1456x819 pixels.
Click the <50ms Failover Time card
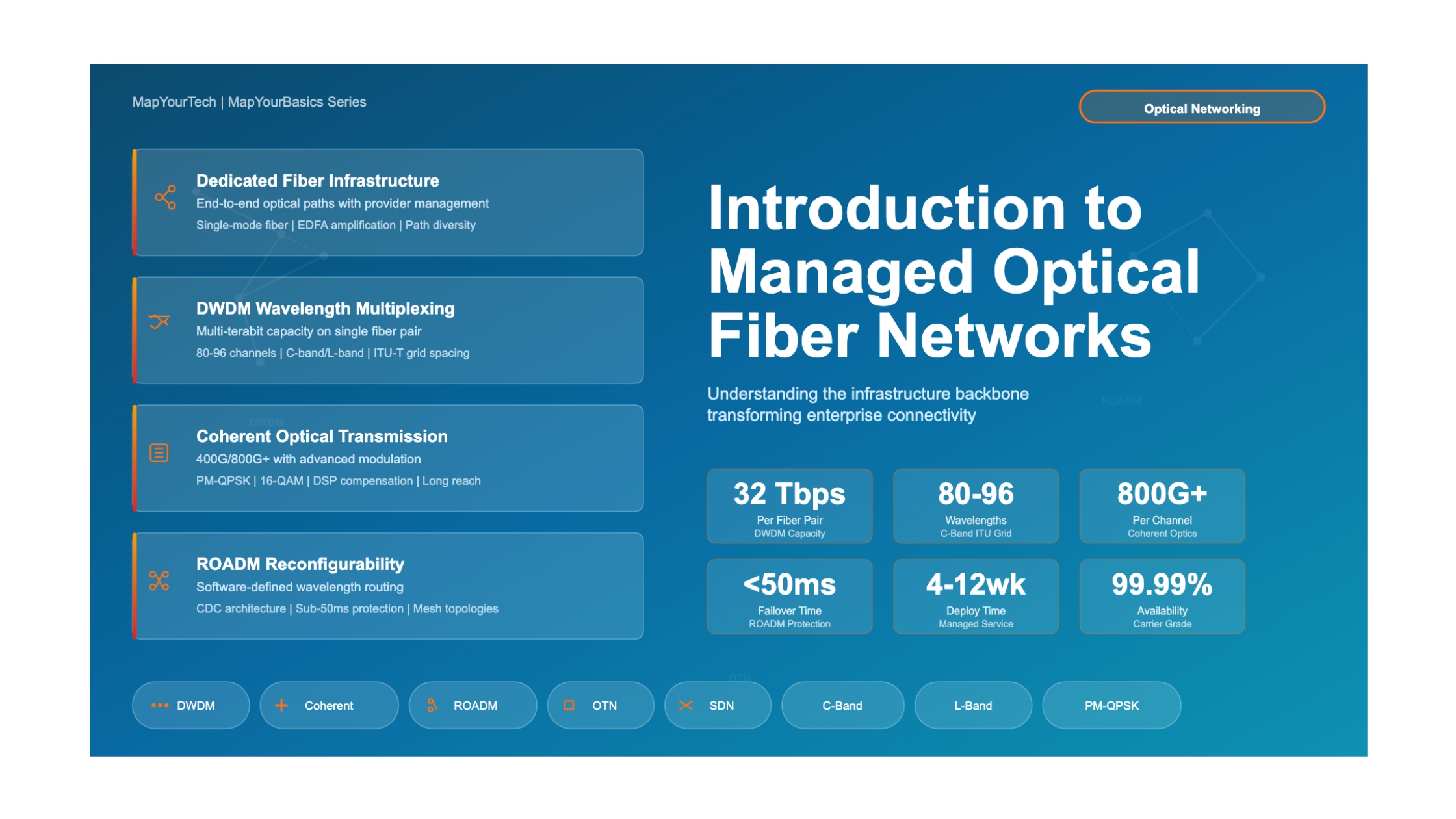pos(790,597)
